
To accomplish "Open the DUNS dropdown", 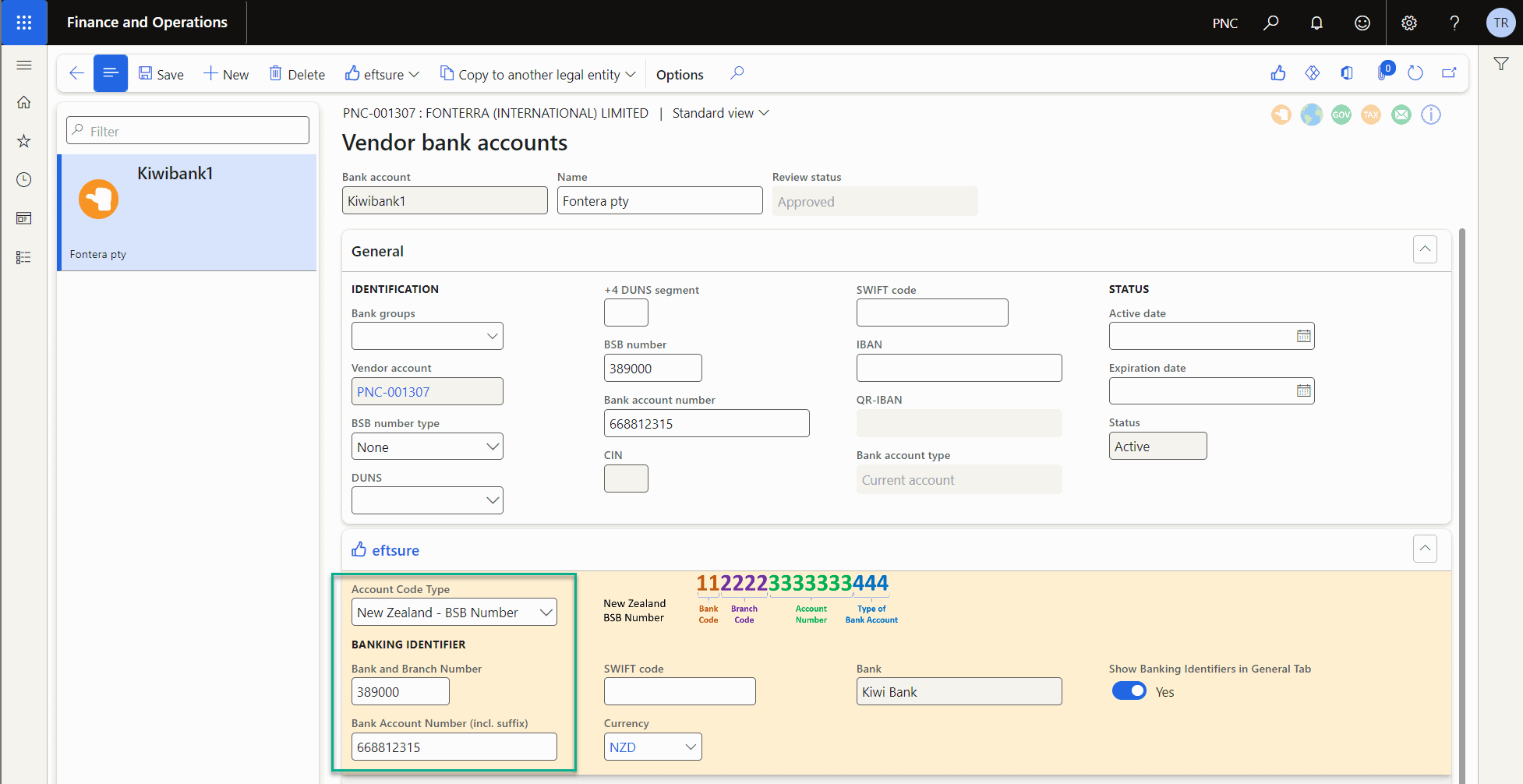I will tap(492, 500).
